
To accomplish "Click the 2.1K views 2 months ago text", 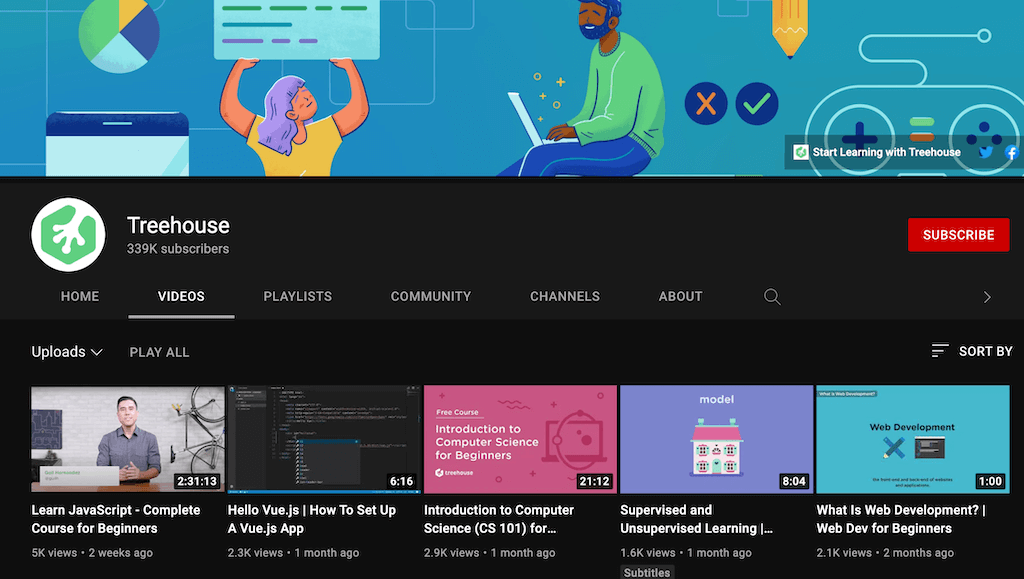I will click(x=885, y=553).
